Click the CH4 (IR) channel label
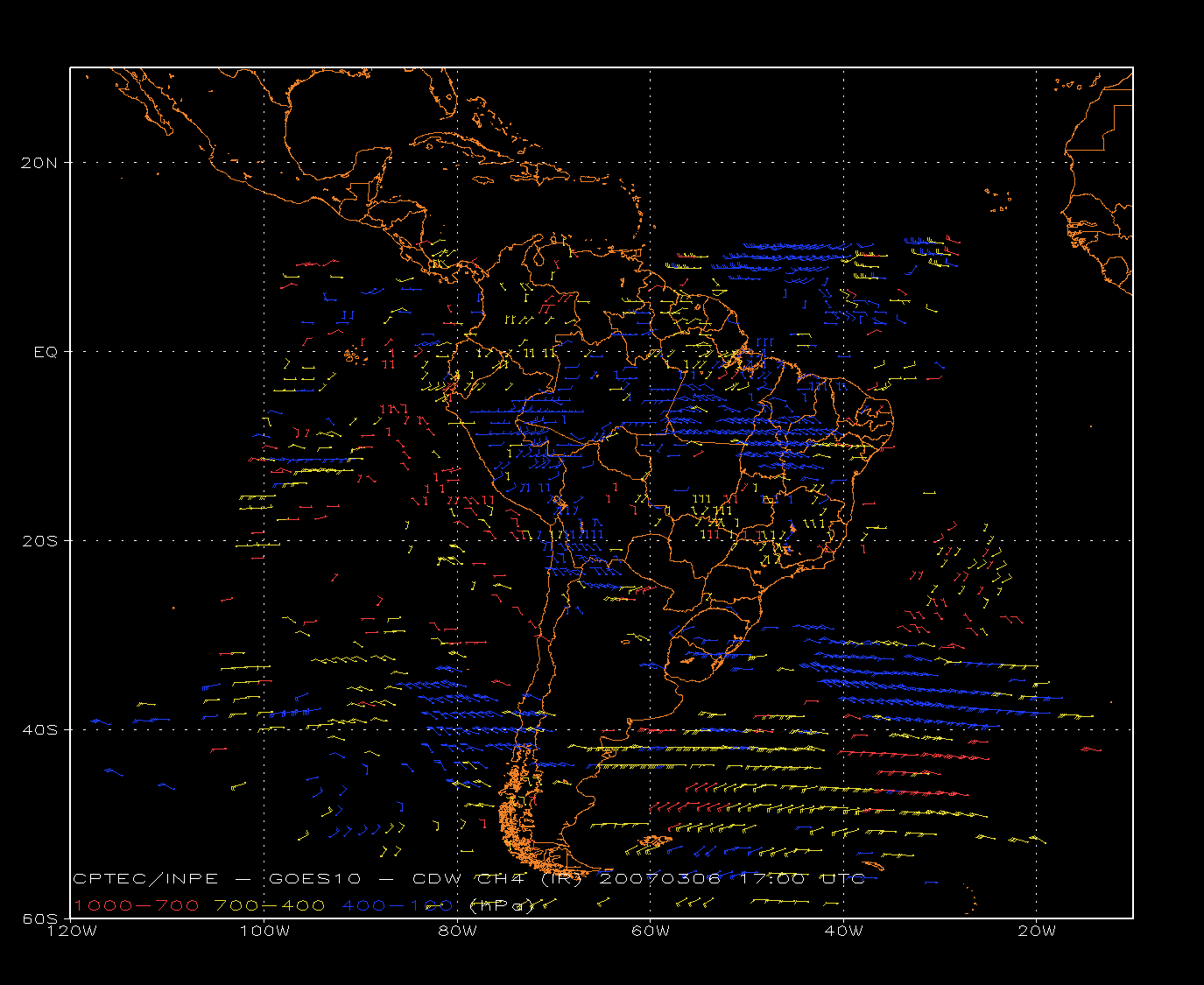 point(530,879)
